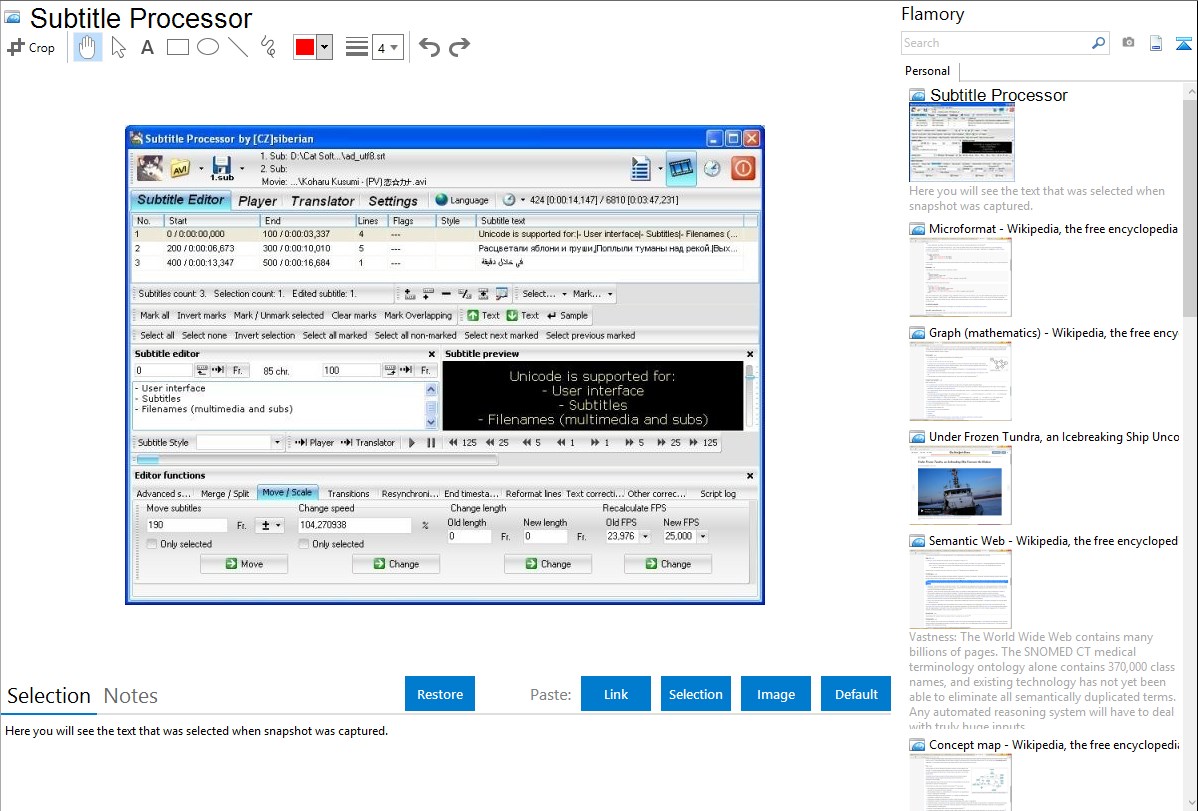Viewport: 1198px width, 811px height.
Task: Open the plus/minus direction dropdown
Action: pos(271,525)
